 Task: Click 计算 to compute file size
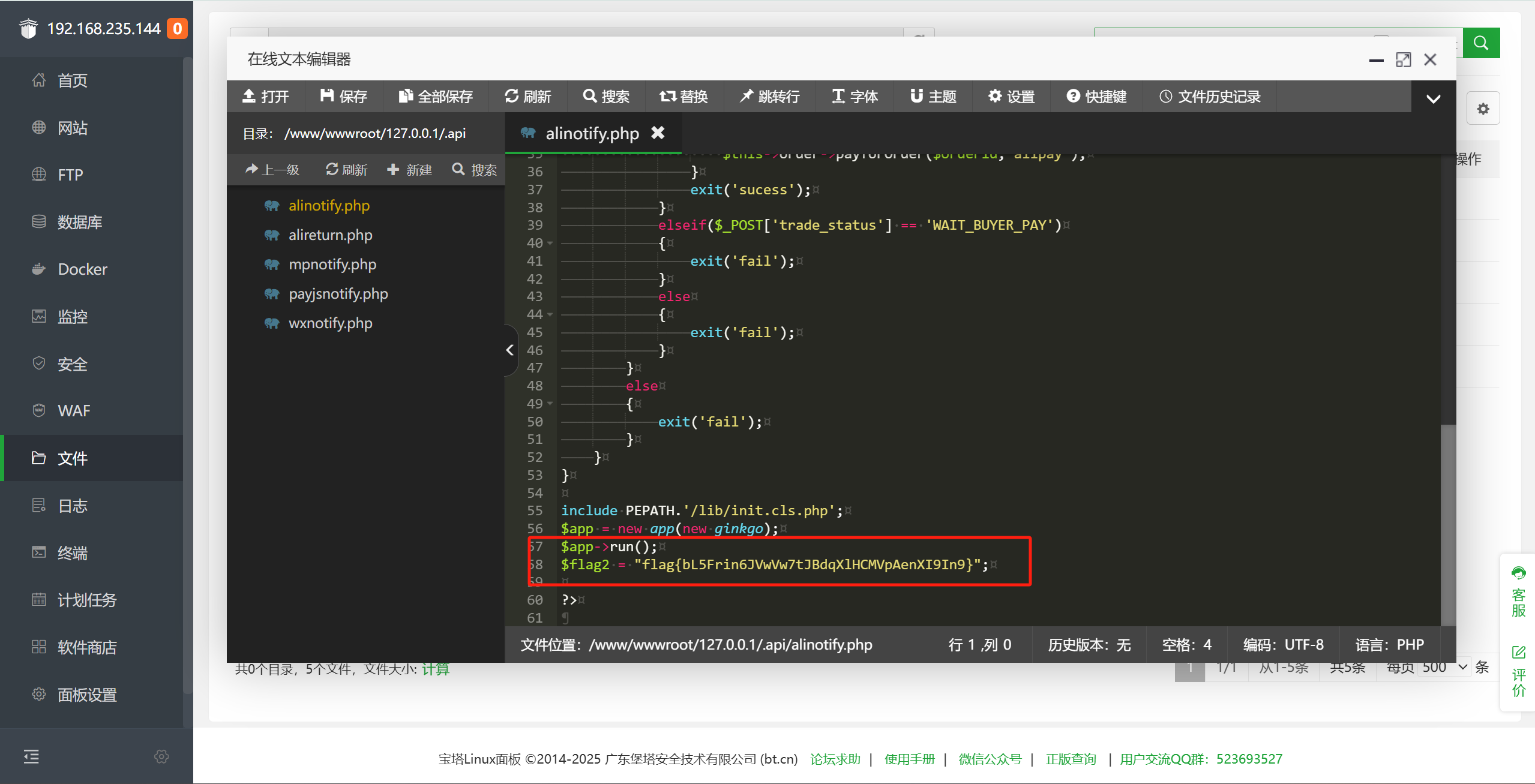point(435,668)
